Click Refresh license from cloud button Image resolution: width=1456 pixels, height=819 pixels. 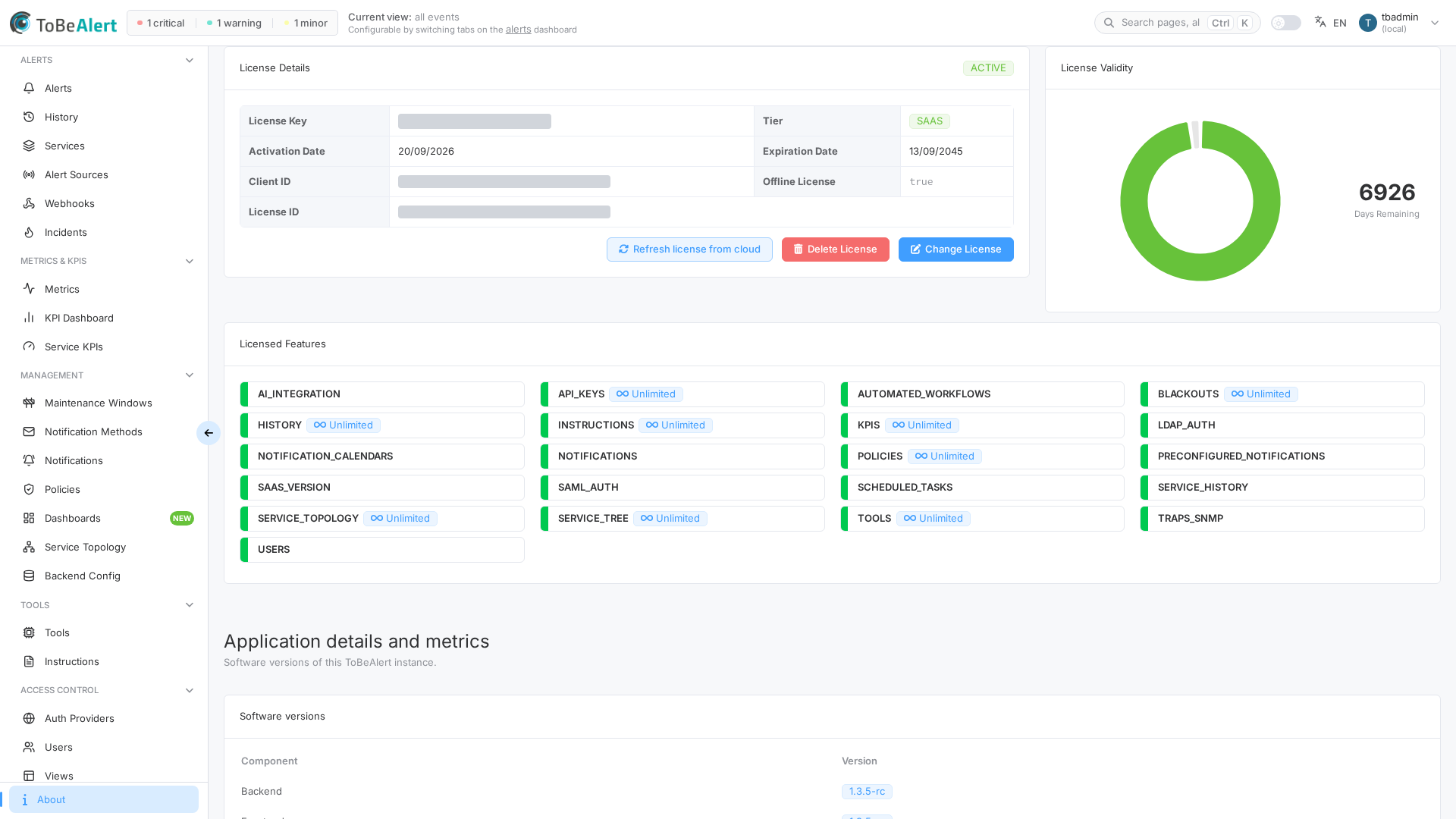point(689,249)
